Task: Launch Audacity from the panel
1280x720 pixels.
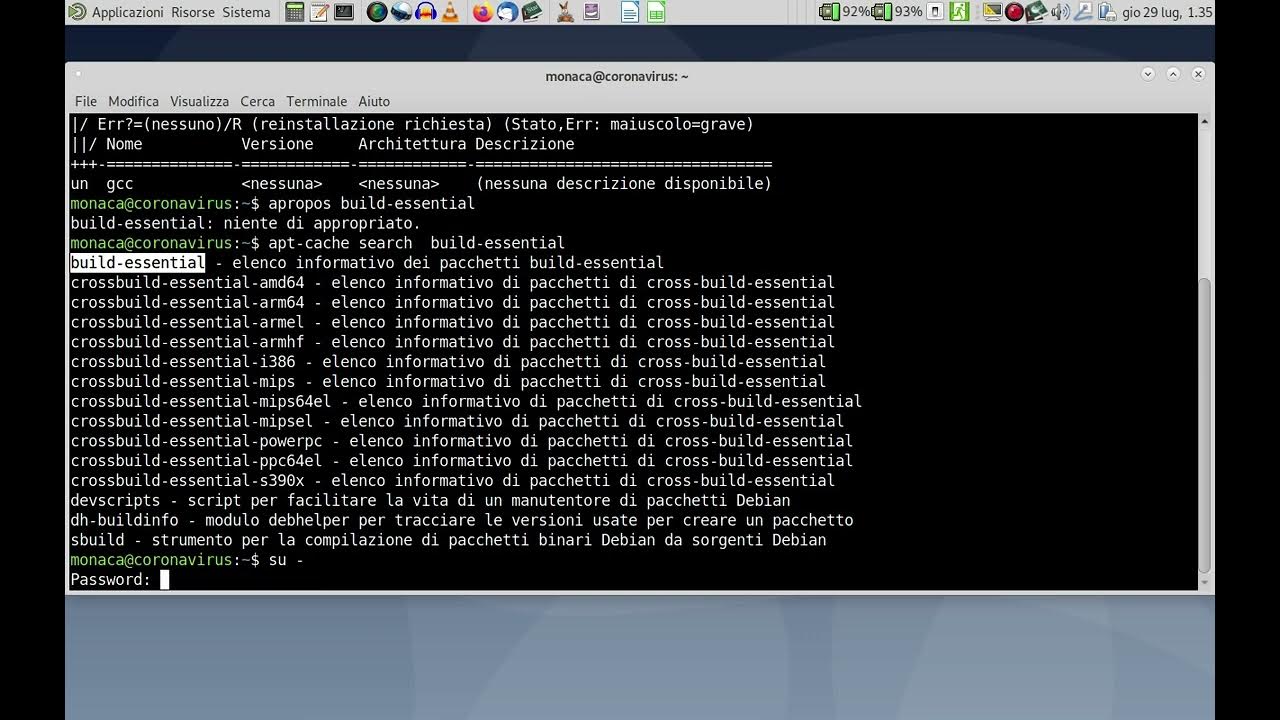Action: pyautogui.click(x=426, y=12)
